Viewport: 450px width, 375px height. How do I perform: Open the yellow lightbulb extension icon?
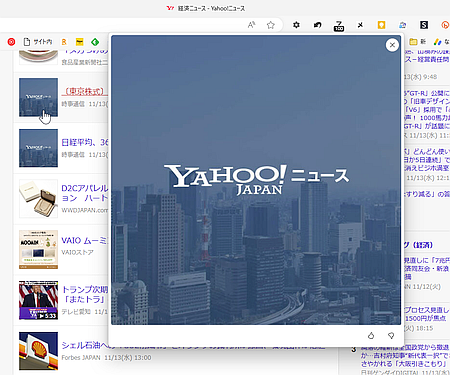coord(381,25)
